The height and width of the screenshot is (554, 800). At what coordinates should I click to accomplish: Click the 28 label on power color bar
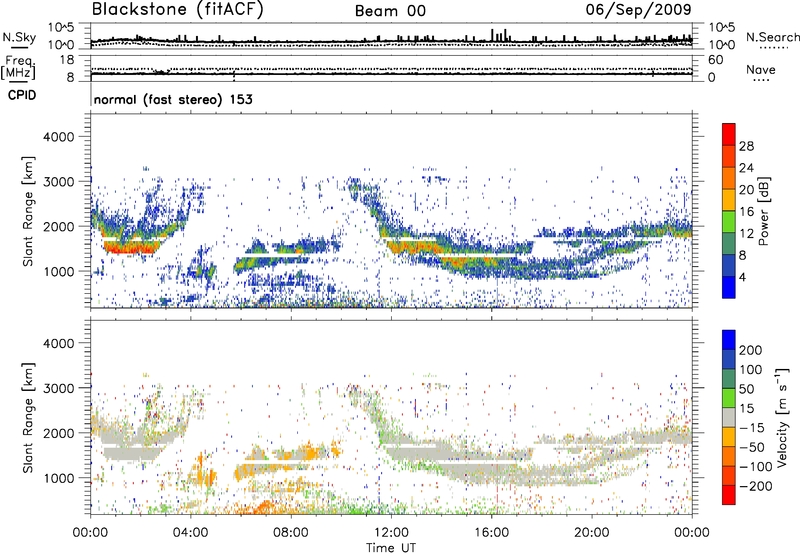tap(746, 146)
